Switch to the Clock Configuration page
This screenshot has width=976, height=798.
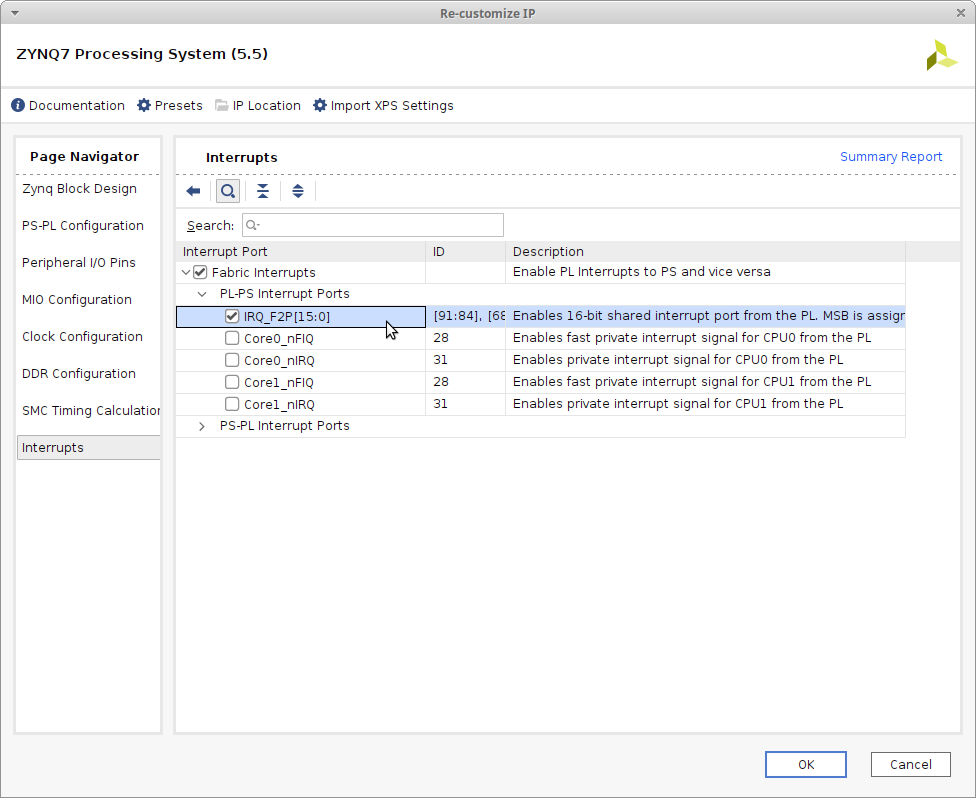pos(82,336)
